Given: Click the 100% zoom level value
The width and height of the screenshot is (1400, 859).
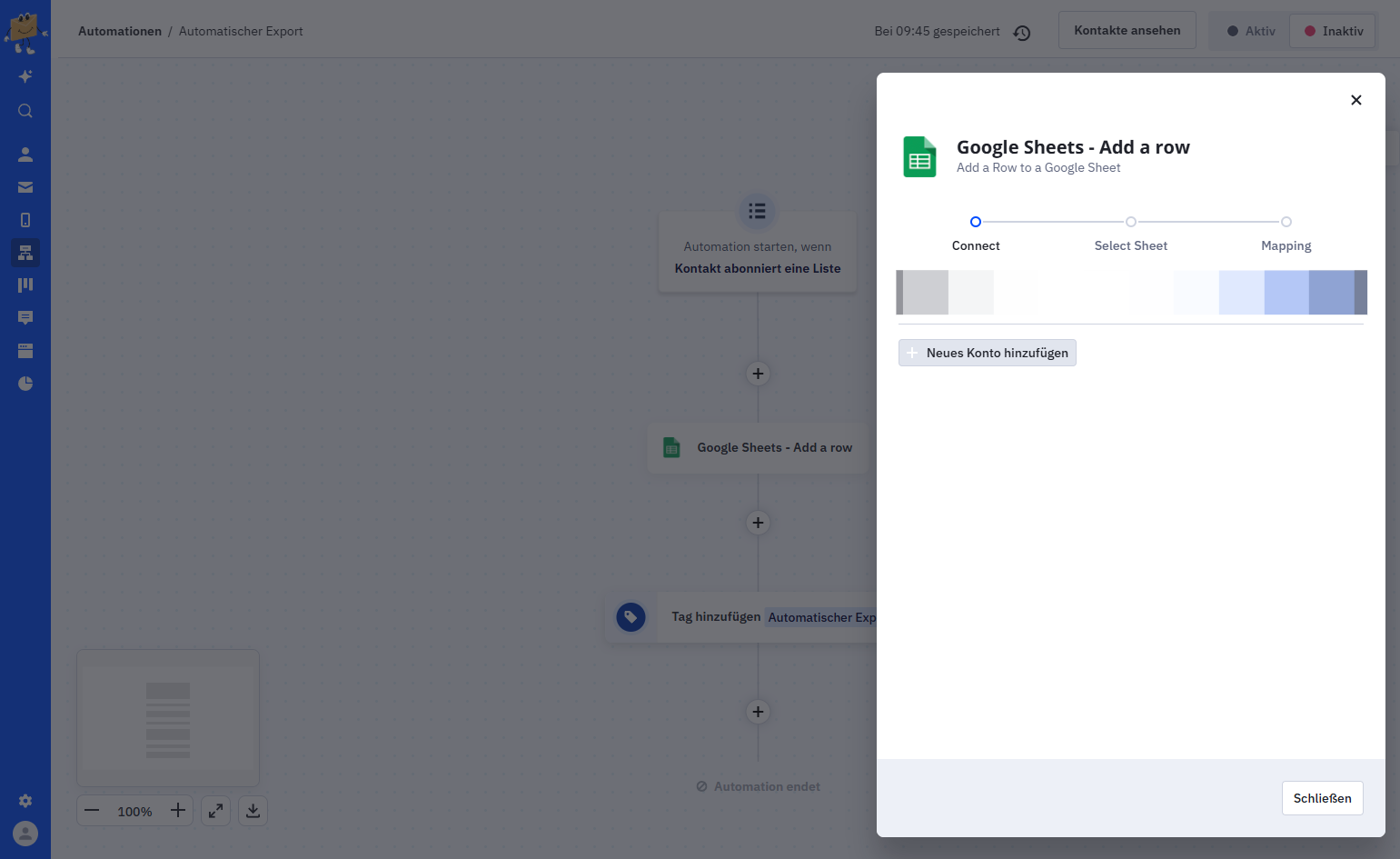Looking at the screenshot, I should click(x=134, y=812).
